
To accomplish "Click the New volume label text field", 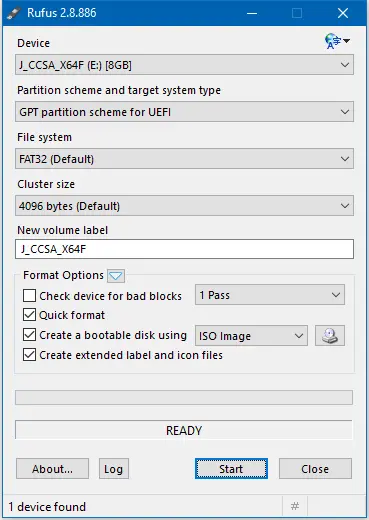I will point(184,249).
